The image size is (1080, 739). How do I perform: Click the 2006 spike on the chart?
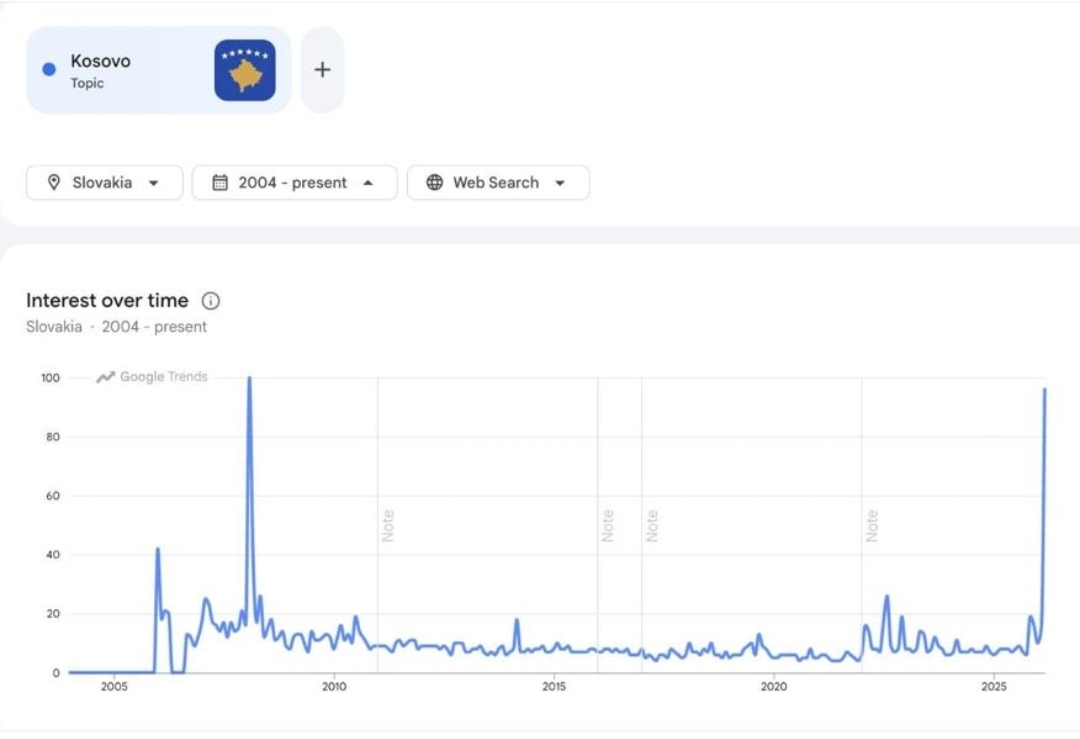pyautogui.click(x=158, y=549)
